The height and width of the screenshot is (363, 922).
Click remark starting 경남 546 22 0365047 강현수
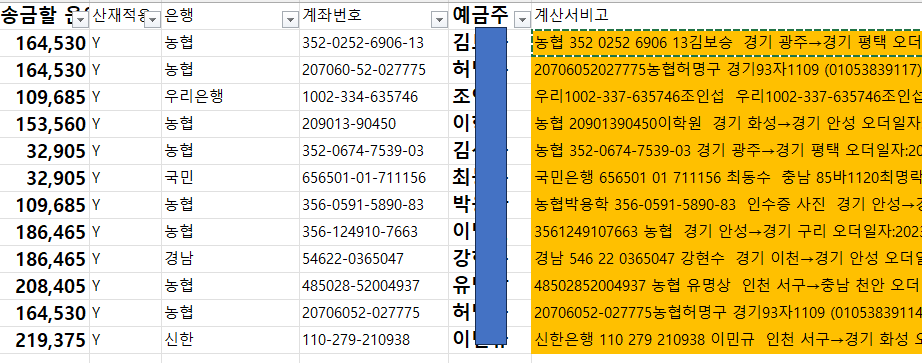727,259
